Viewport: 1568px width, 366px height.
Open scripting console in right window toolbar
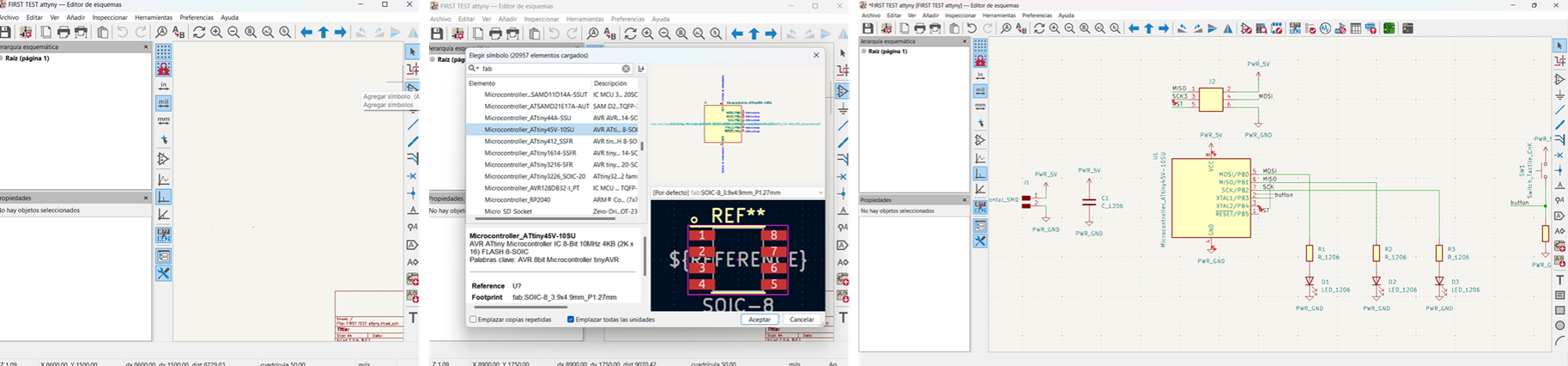click(1408, 28)
